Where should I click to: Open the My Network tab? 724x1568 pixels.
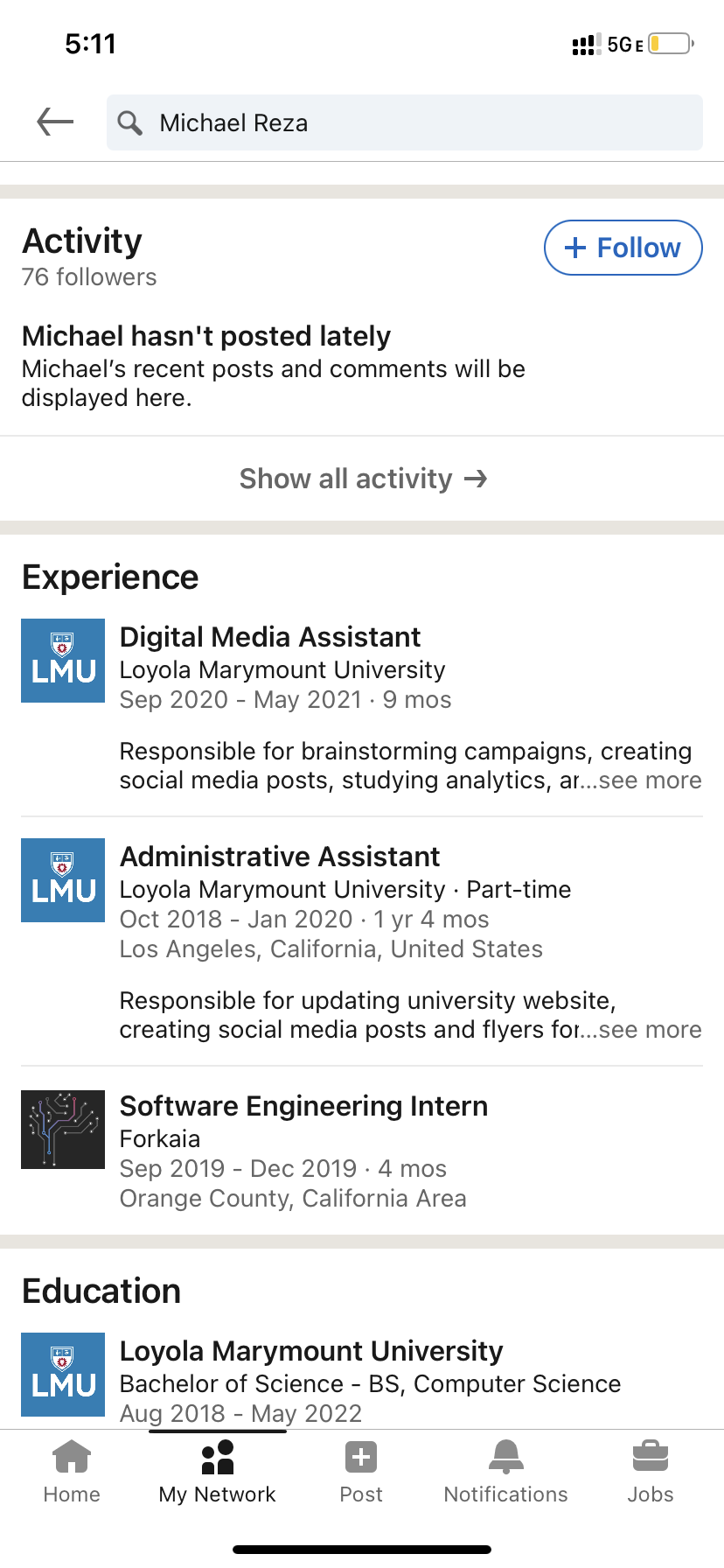pos(217,1471)
